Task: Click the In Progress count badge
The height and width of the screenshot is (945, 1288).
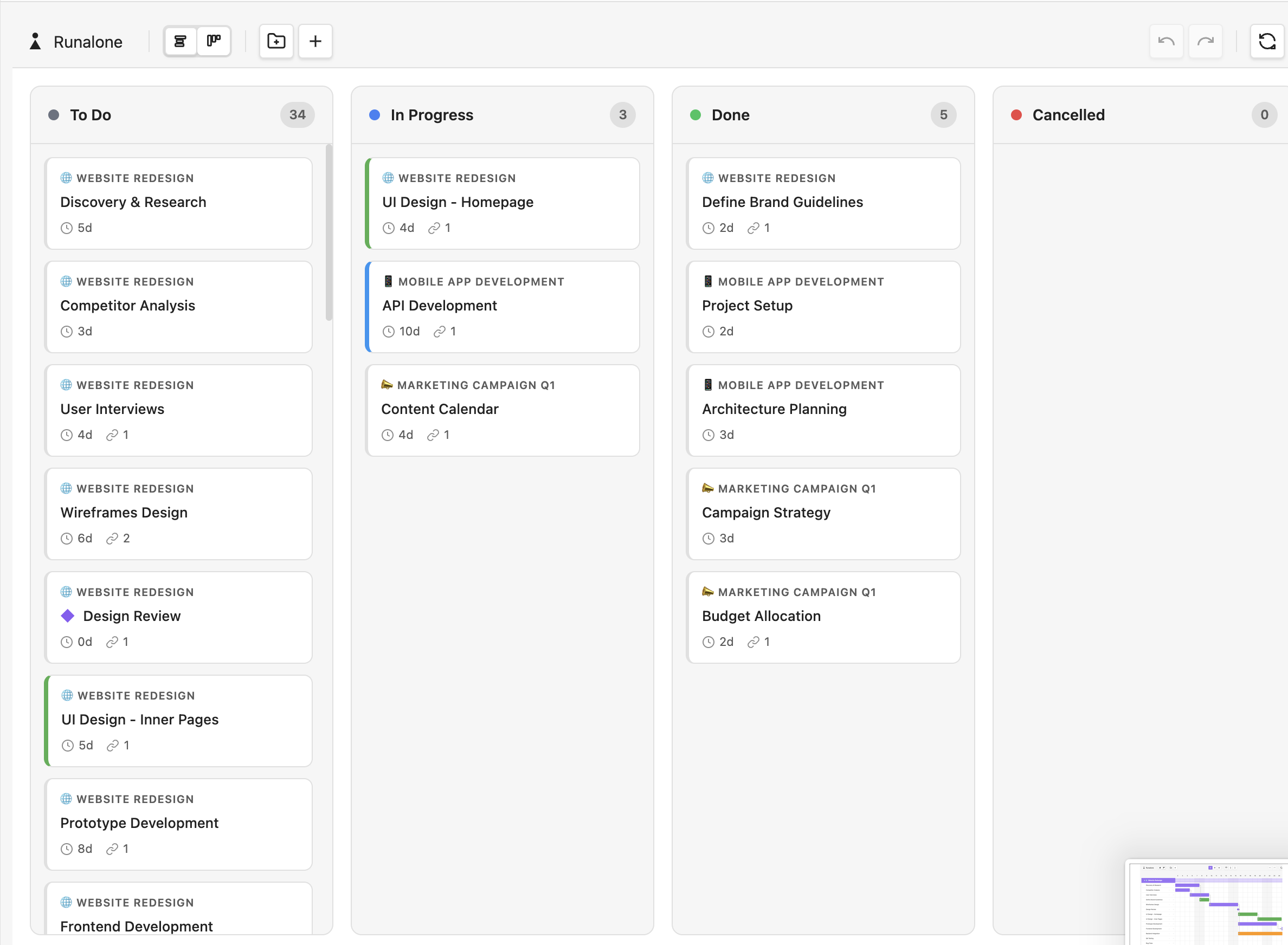Action: [x=622, y=115]
